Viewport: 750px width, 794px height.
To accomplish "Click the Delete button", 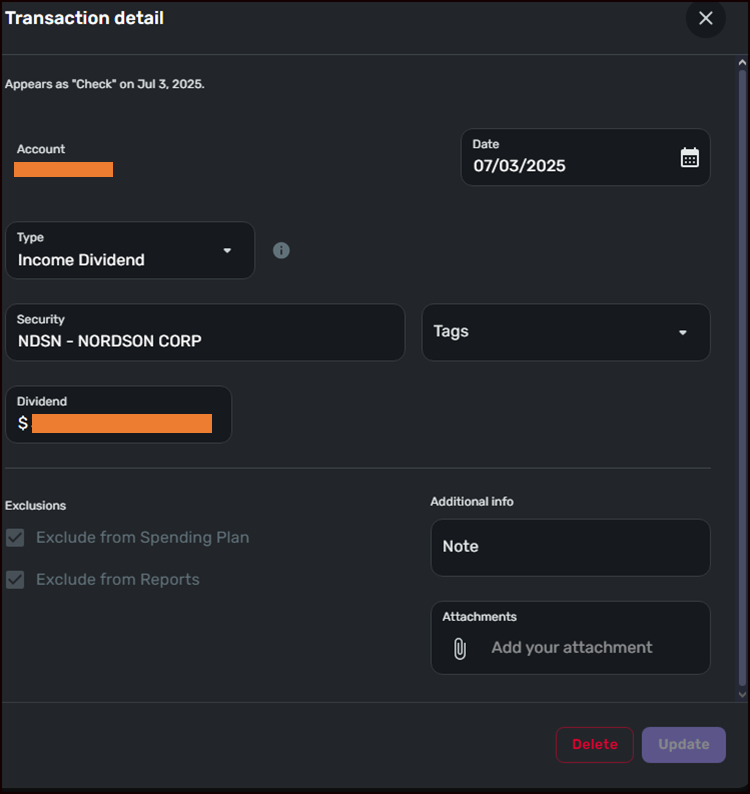I will [x=594, y=744].
